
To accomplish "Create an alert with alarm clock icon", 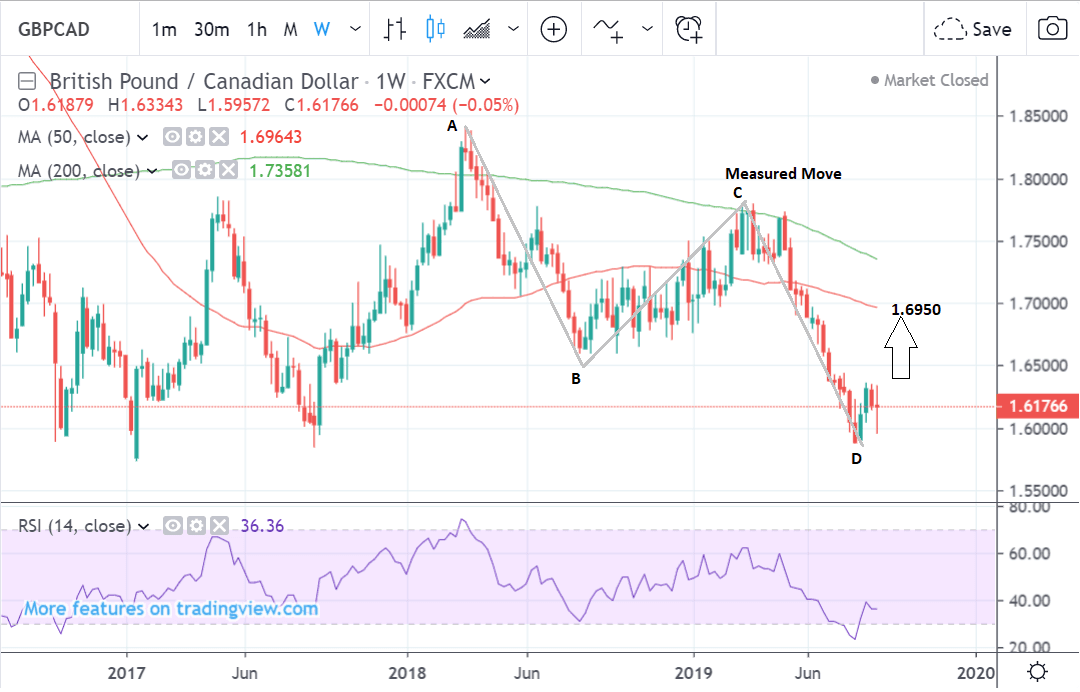I will 688,29.
